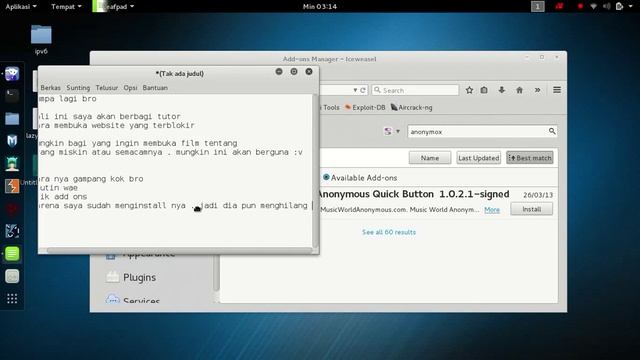Select the Available Add-ons radio button
This screenshot has height=360, width=640.
click(x=326, y=178)
